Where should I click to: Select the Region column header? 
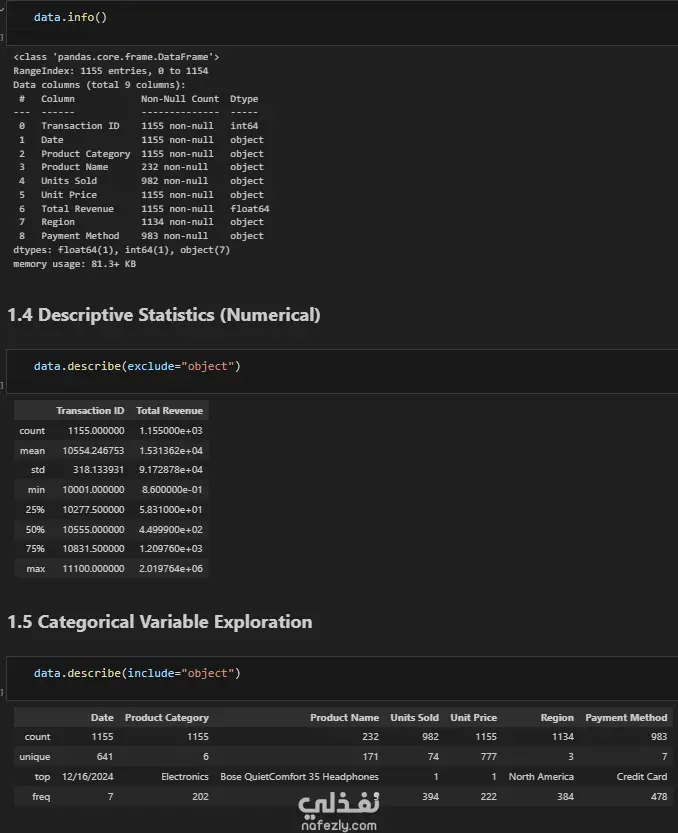click(557, 718)
